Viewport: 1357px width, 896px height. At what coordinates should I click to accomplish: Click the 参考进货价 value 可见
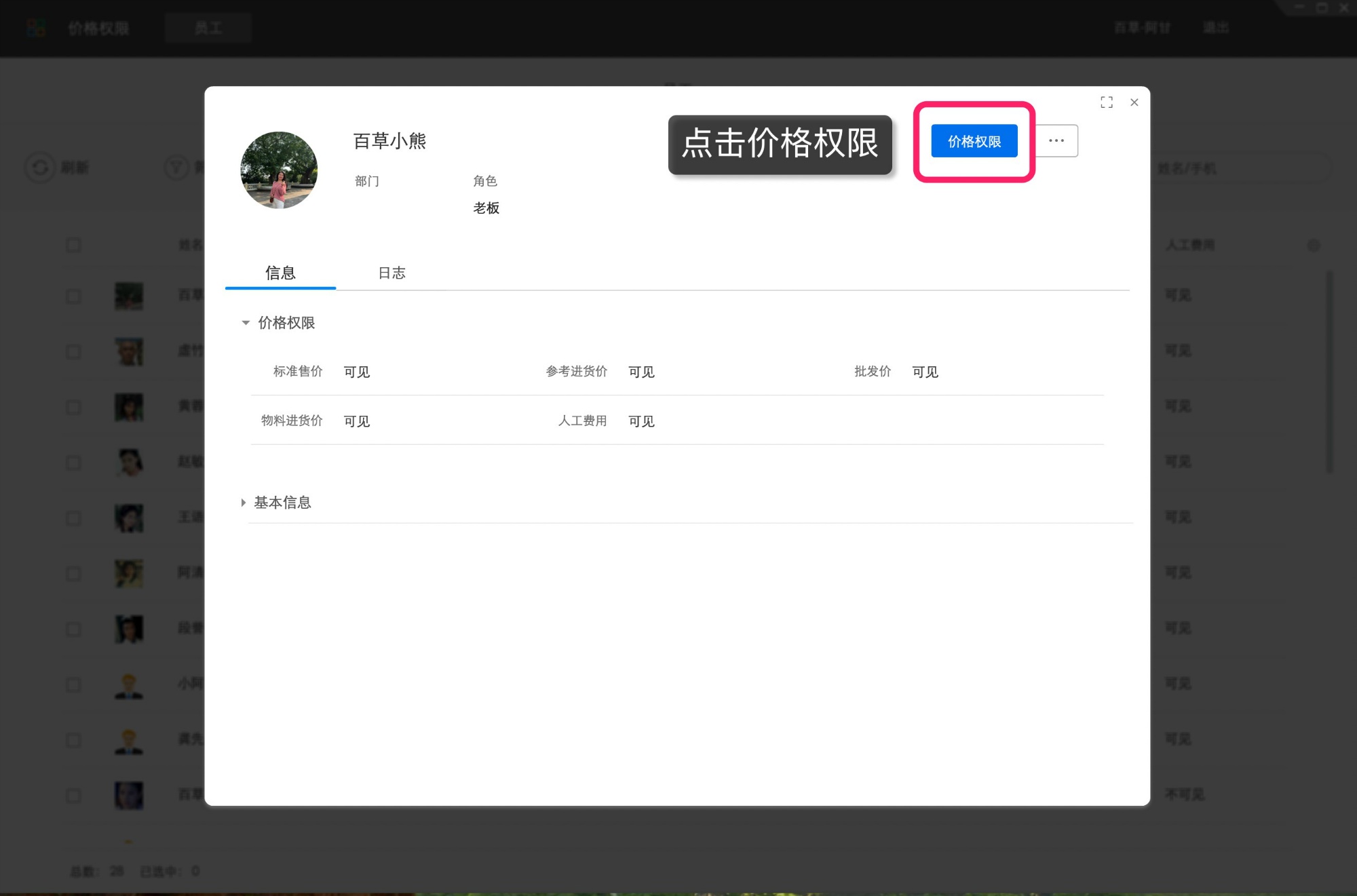(641, 372)
